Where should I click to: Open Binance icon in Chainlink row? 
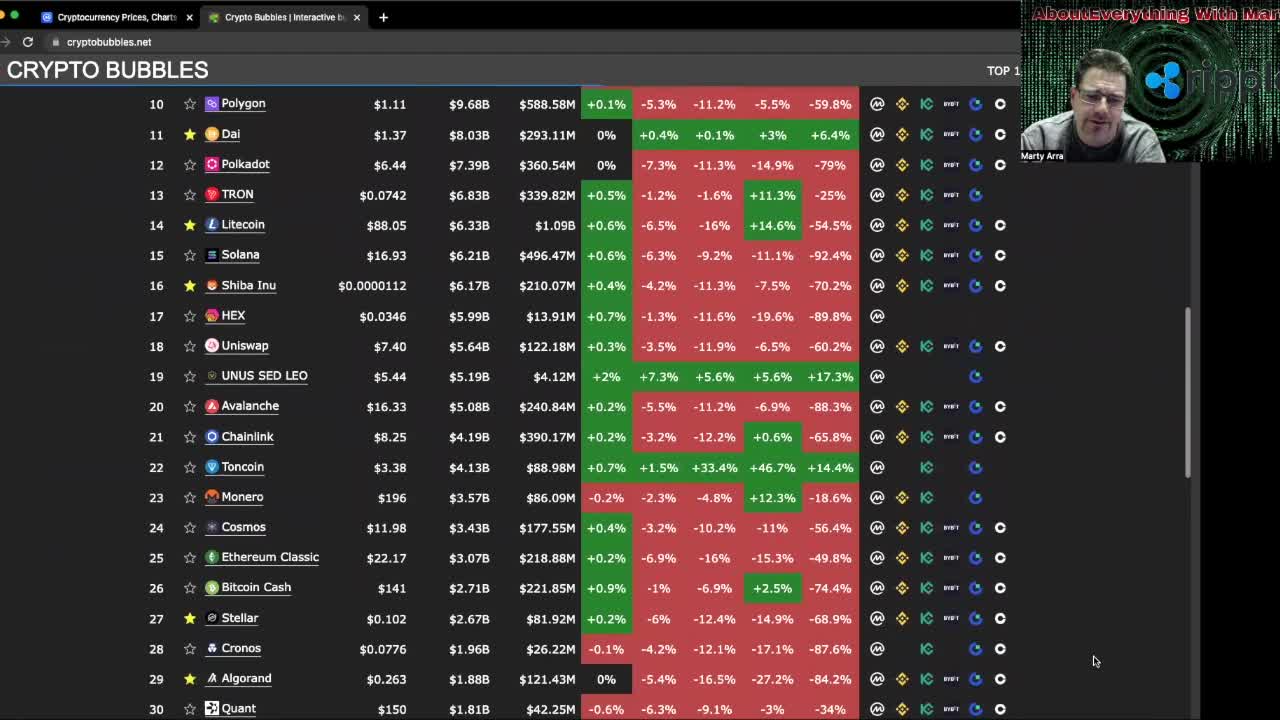902,437
